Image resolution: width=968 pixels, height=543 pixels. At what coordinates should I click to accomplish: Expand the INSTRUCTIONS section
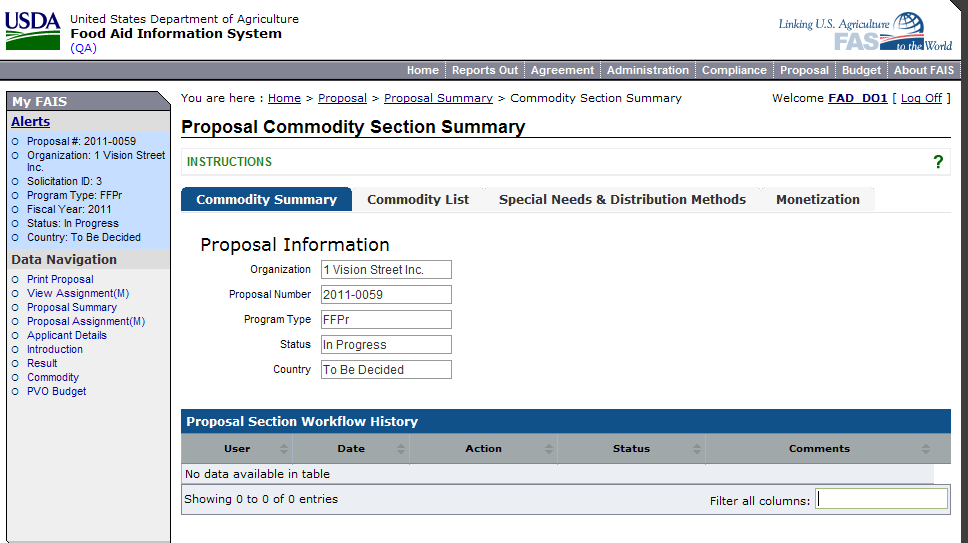[230, 162]
